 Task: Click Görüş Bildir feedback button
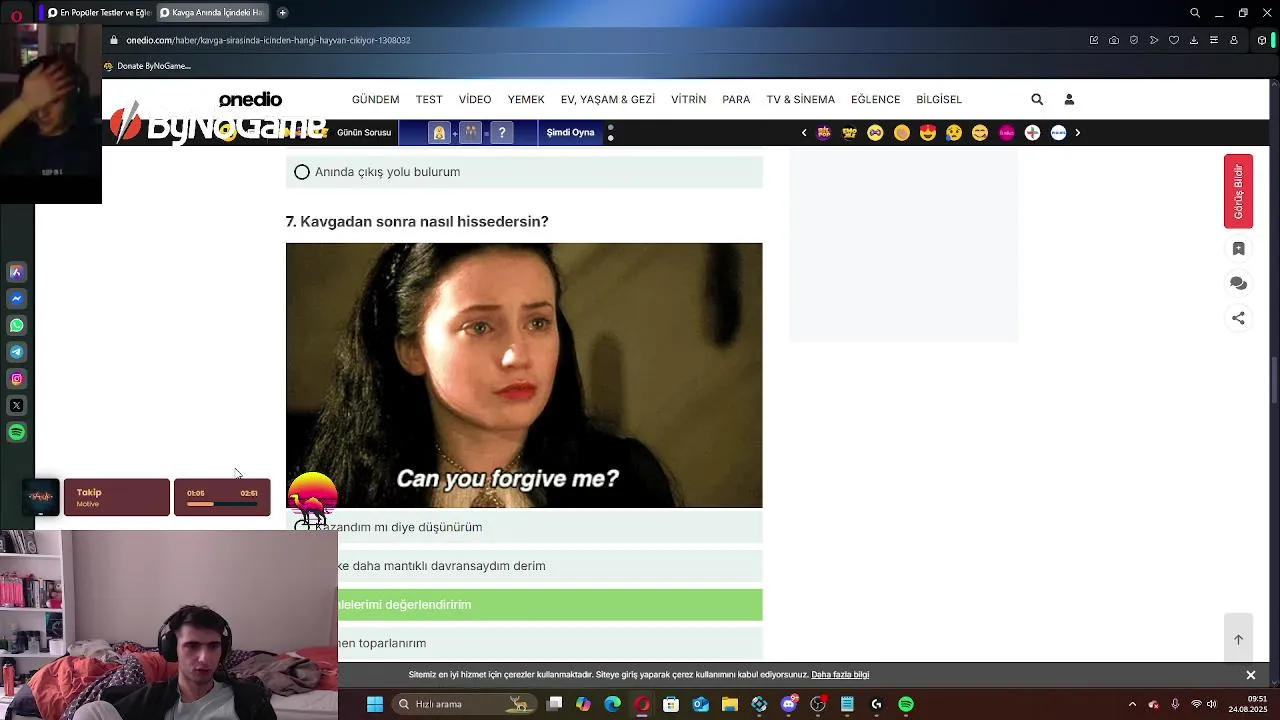click(1238, 192)
